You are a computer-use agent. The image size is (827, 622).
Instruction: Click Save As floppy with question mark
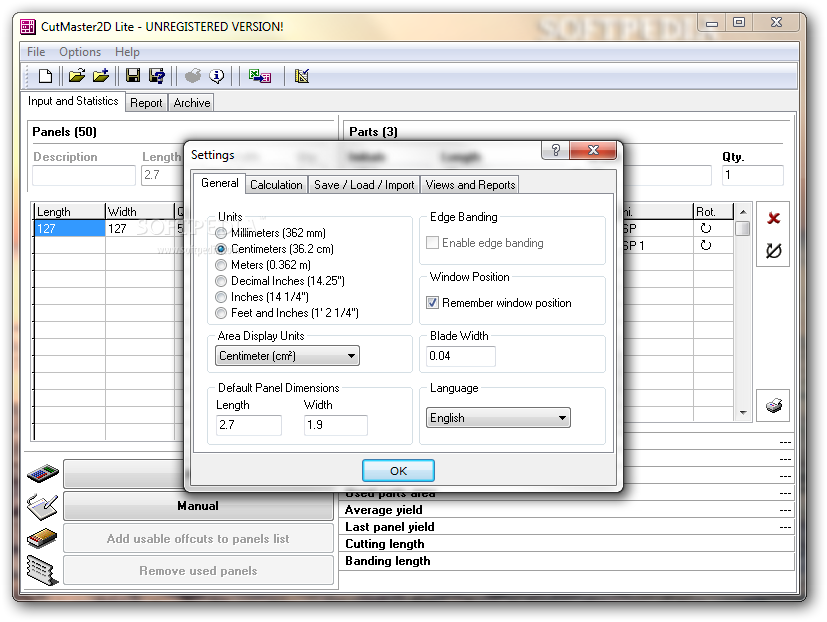click(x=157, y=76)
